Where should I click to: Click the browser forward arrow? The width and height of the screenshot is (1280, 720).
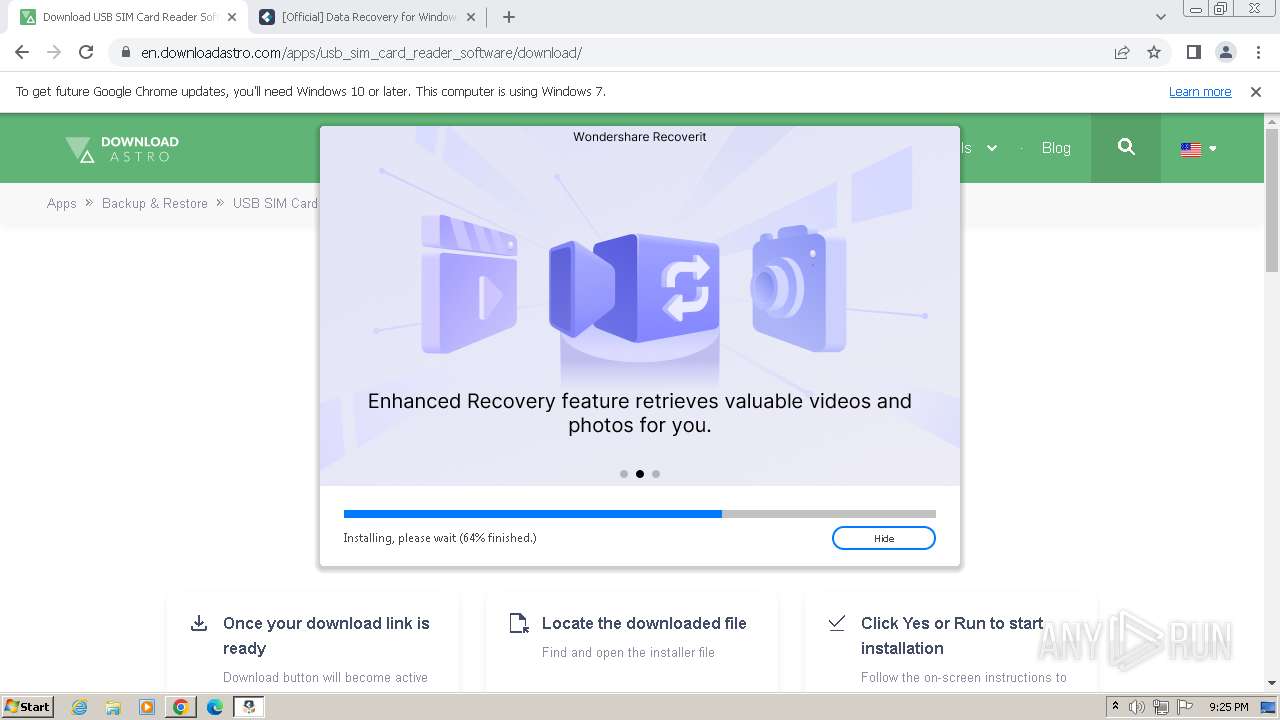pos(54,52)
